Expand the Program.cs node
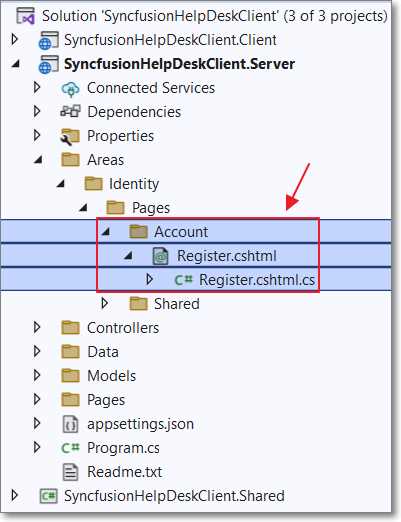Image resolution: width=401 pixels, height=522 pixels. (37, 447)
